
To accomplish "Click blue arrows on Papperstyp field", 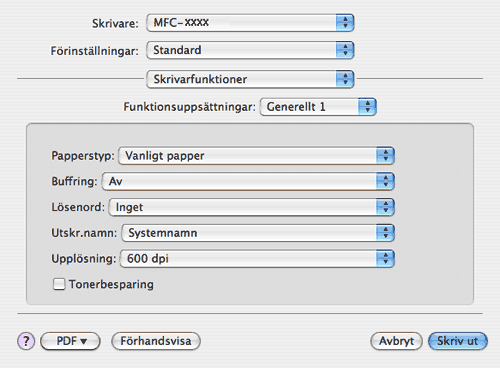I will coord(385,156).
